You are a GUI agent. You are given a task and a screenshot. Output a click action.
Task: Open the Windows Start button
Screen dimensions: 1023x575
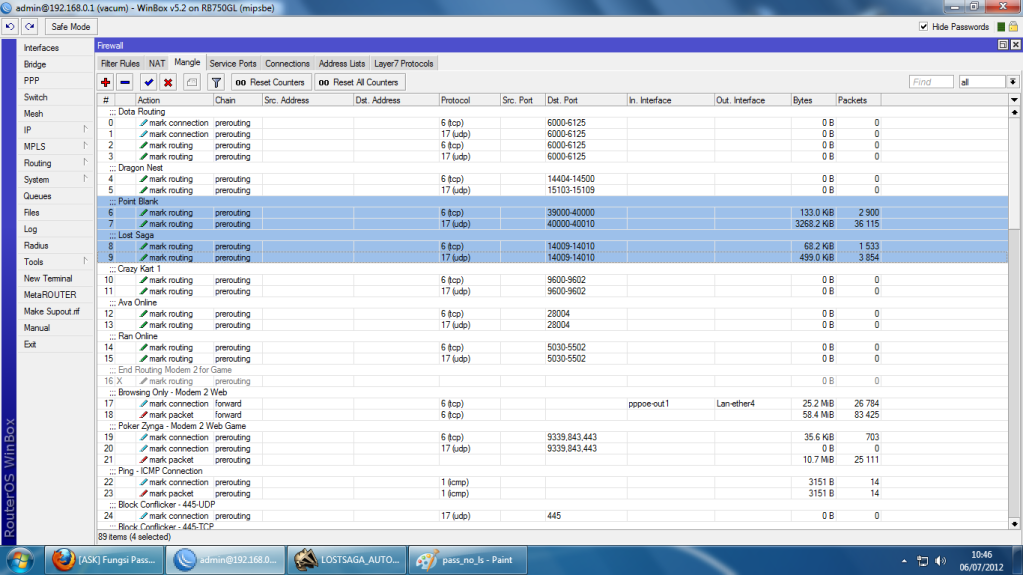(x=20, y=561)
